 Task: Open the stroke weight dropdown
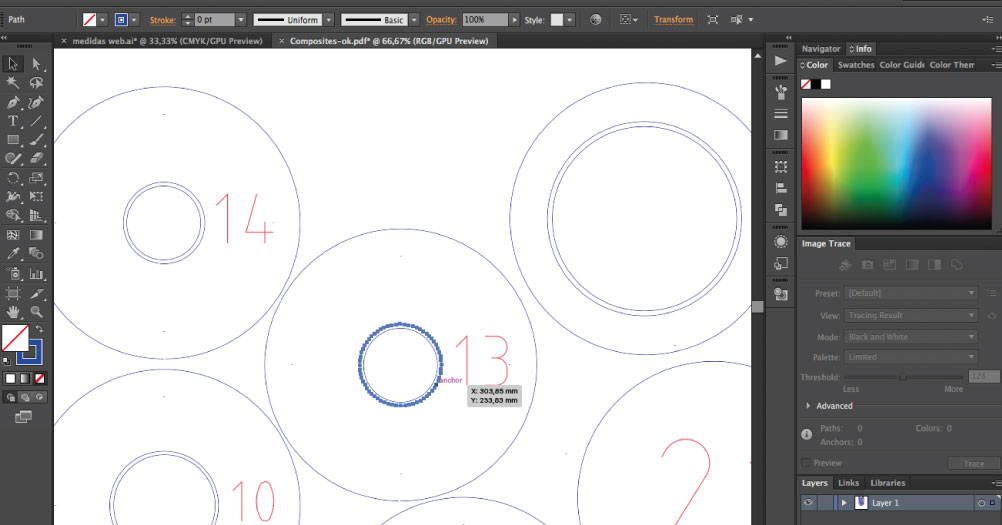241,20
